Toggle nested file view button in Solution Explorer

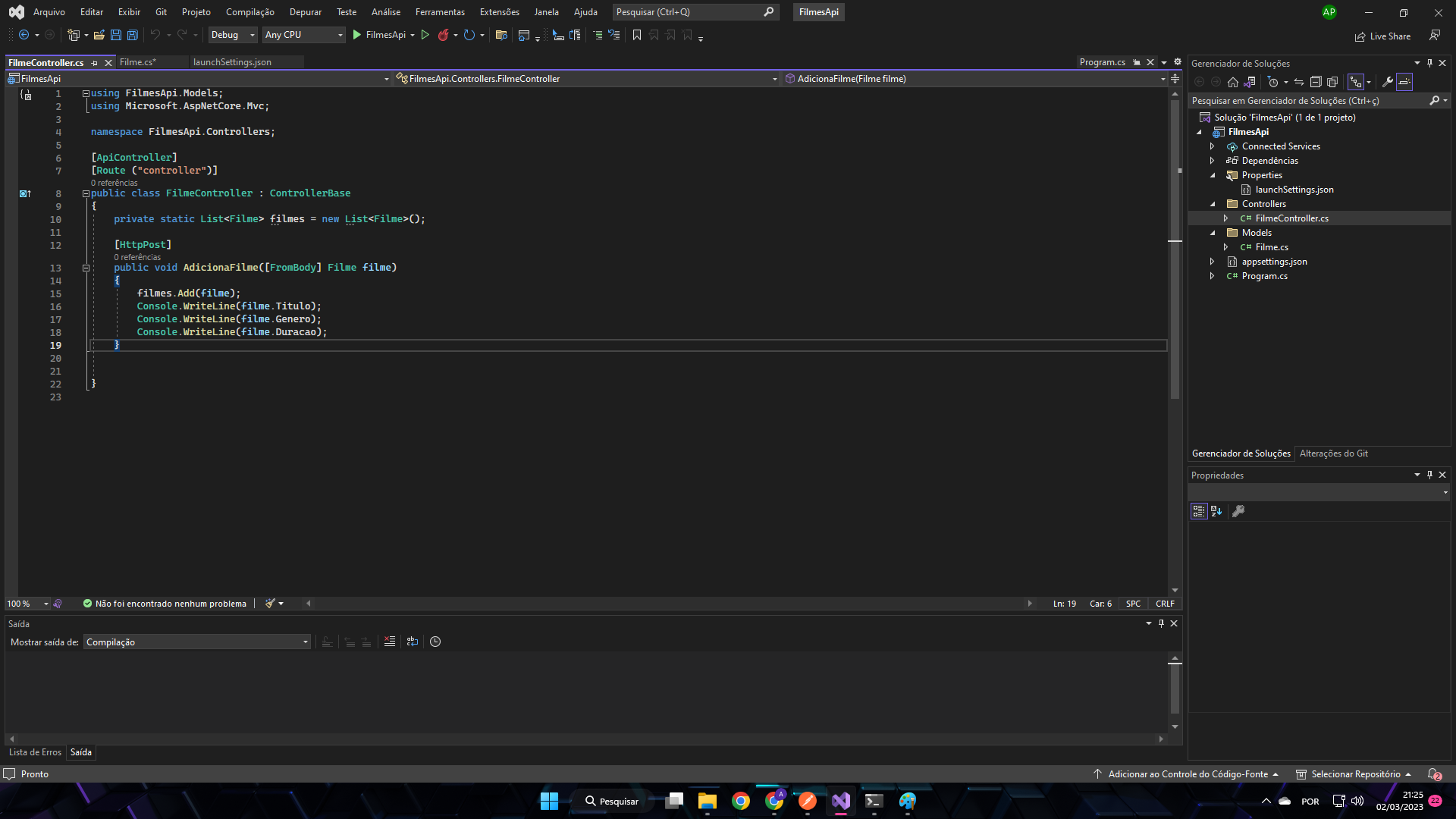point(1356,82)
